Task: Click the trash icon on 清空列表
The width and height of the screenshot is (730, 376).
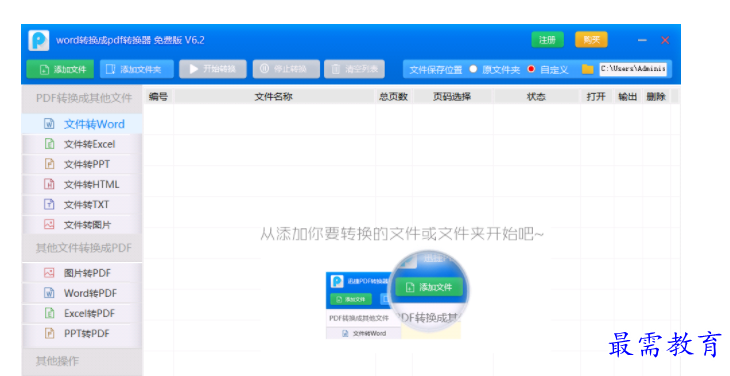Action: (x=336, y=69)
